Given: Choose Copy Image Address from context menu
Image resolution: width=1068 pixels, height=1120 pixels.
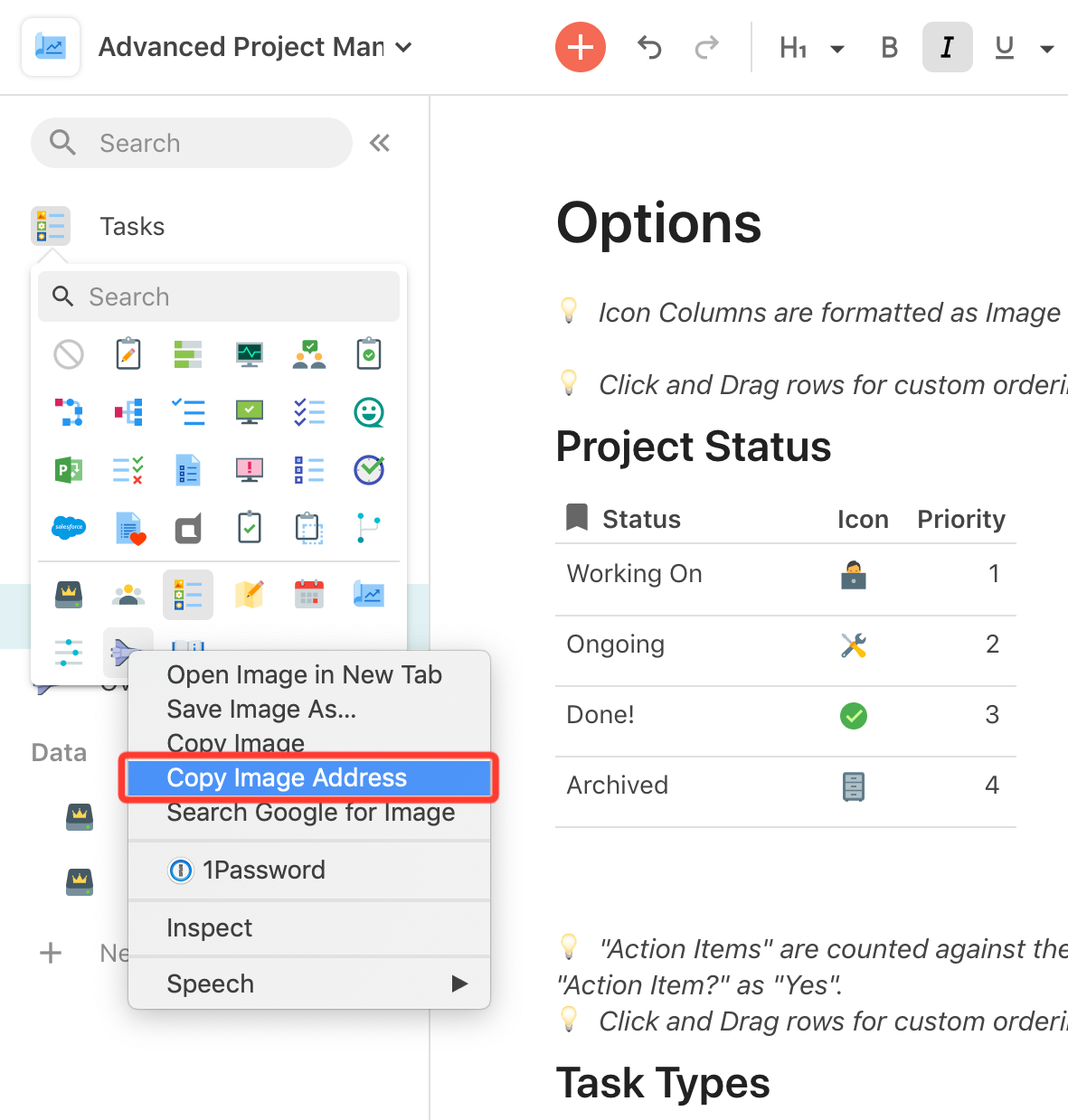Looking at the screenshot, I should [x=287, y=777].
